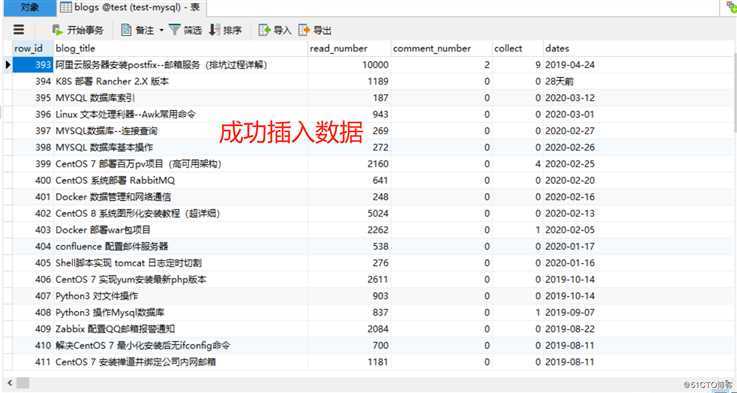Select title cell Linux 文本处理利器--Awk常用命令
Viewport: 737px width, 393px height.
[x=180, y=114]
